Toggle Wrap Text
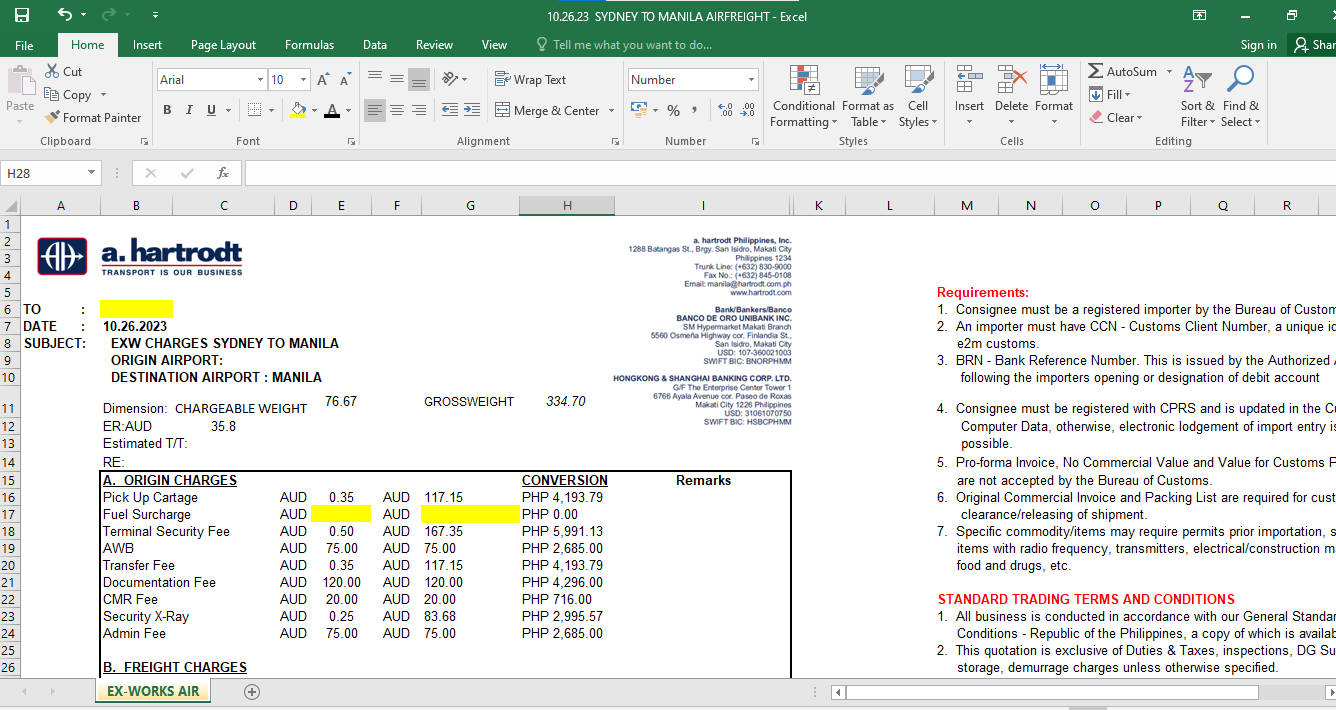Viewport: 1336px width, 710px height. (530, 80)
